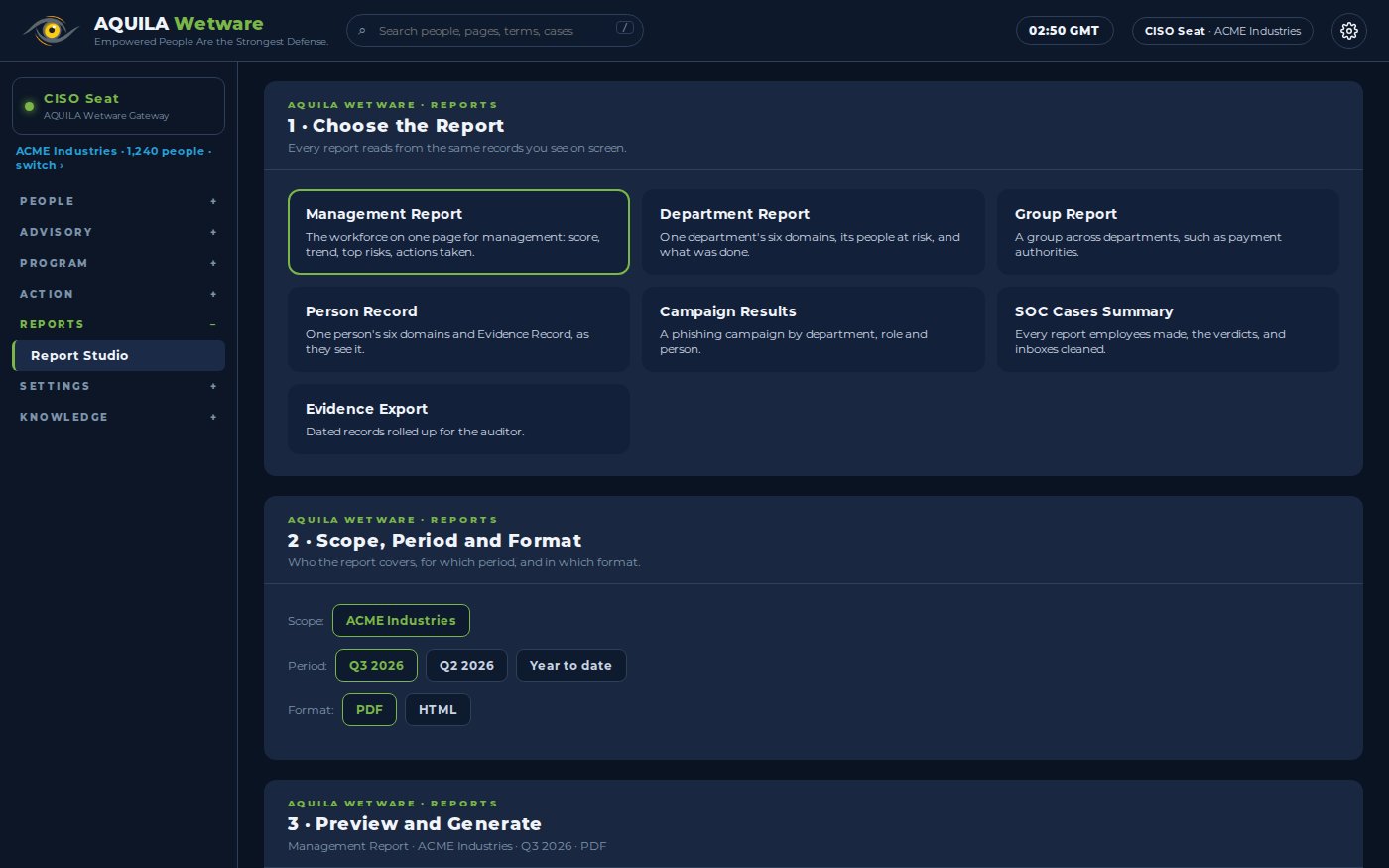The image size is (1389, 868).
Task: Collapse the REPORTS section minus icon
Action: (x=213, y=324)
